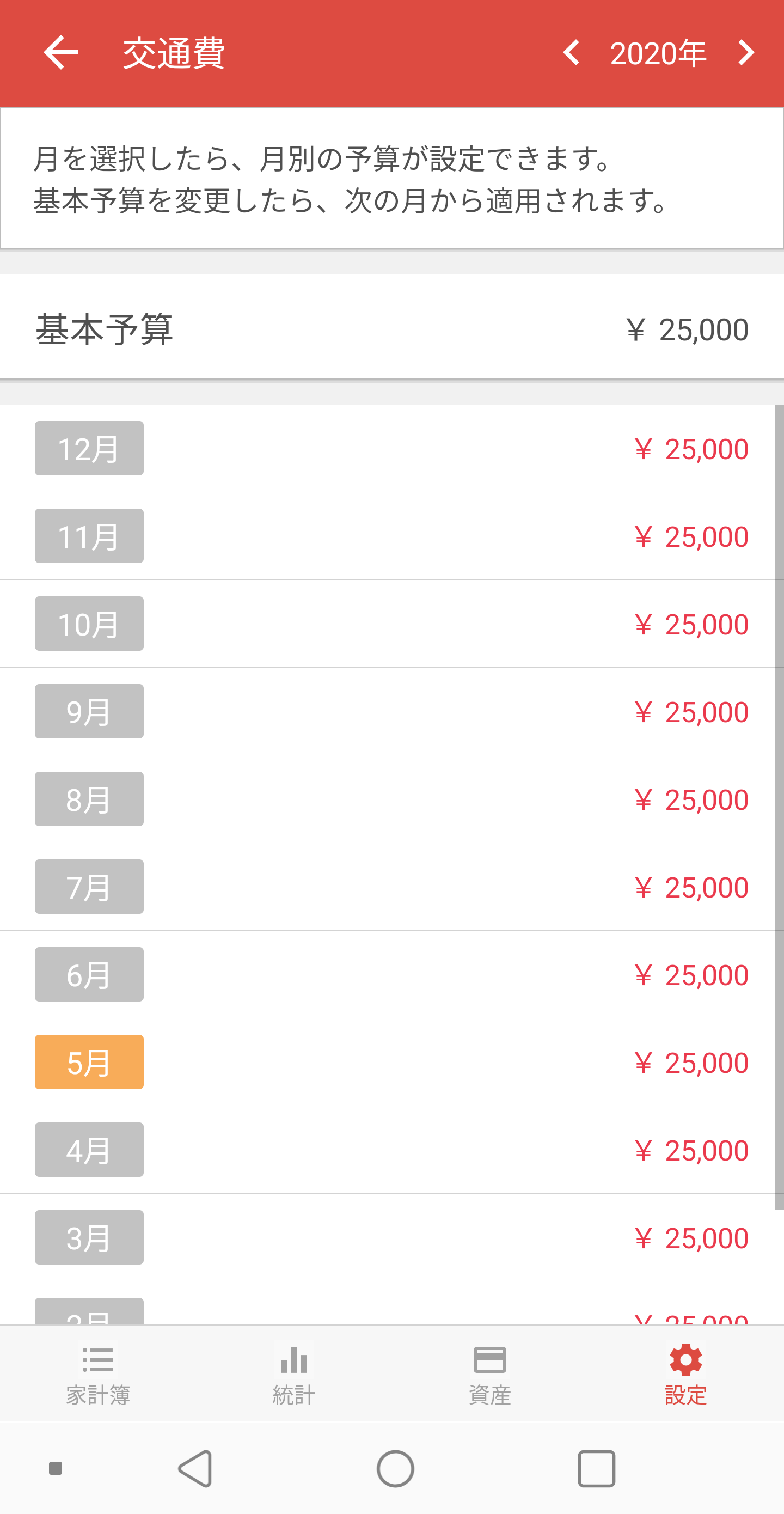This screenshot has height=1514, width=784.
Task: Tap the 9月 budget amount
Action: click(x=691, y=712)
